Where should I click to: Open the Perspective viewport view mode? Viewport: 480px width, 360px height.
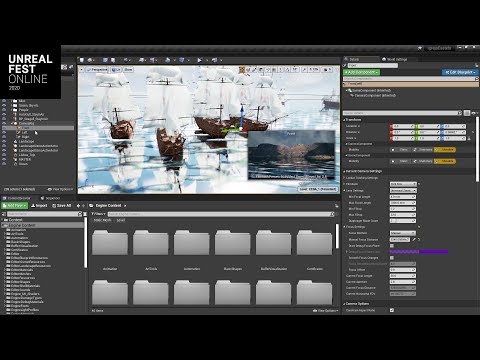point(97,70)
